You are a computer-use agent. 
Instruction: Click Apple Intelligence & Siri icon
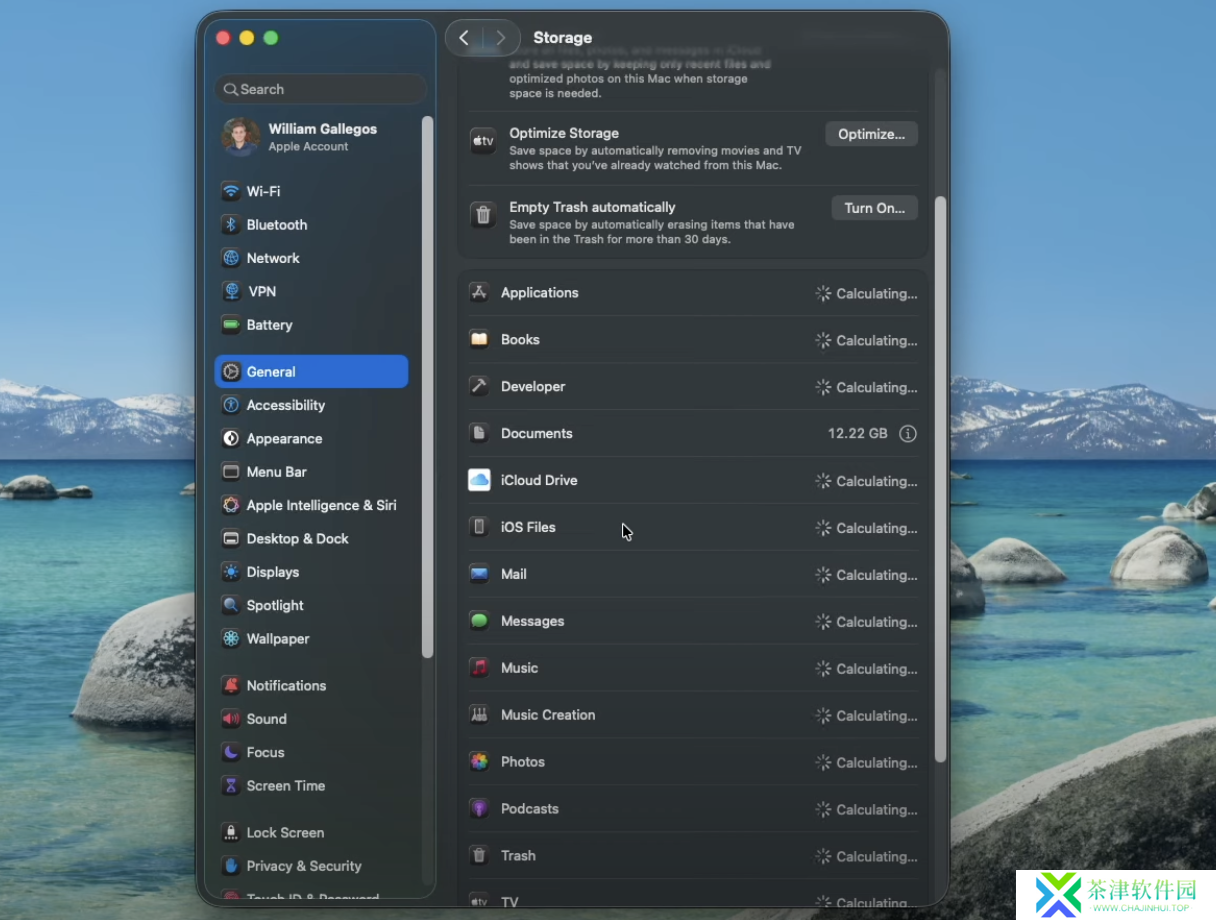click(x=231, y=505)
